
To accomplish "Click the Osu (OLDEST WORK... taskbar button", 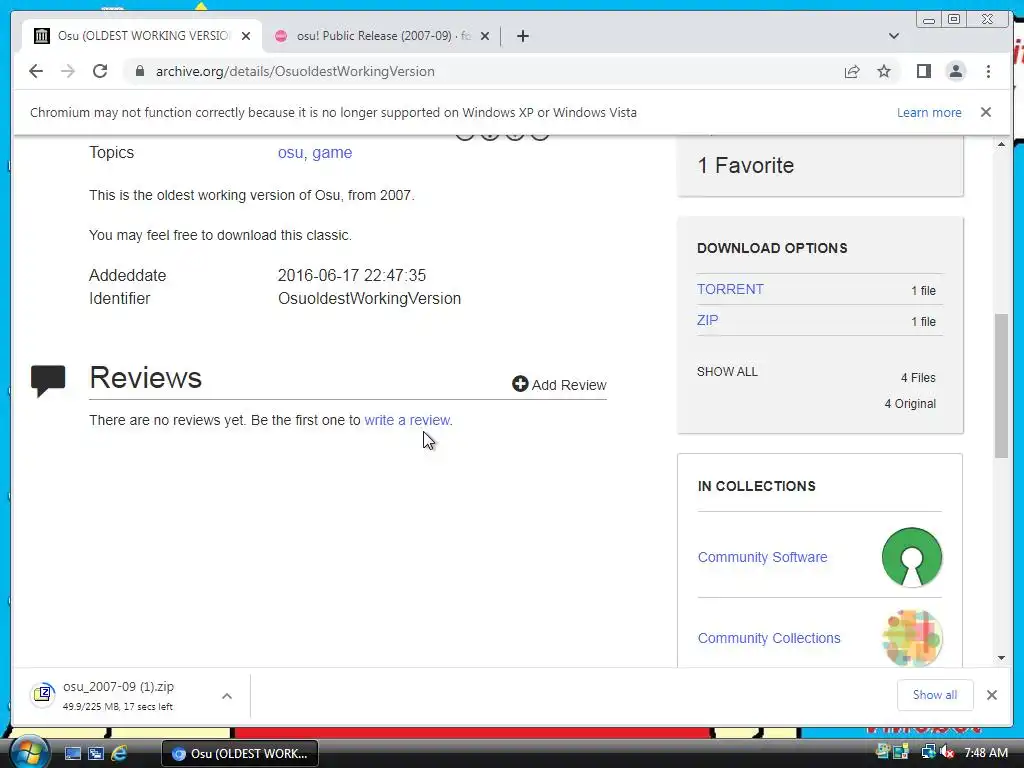I will tap(240, 753).
